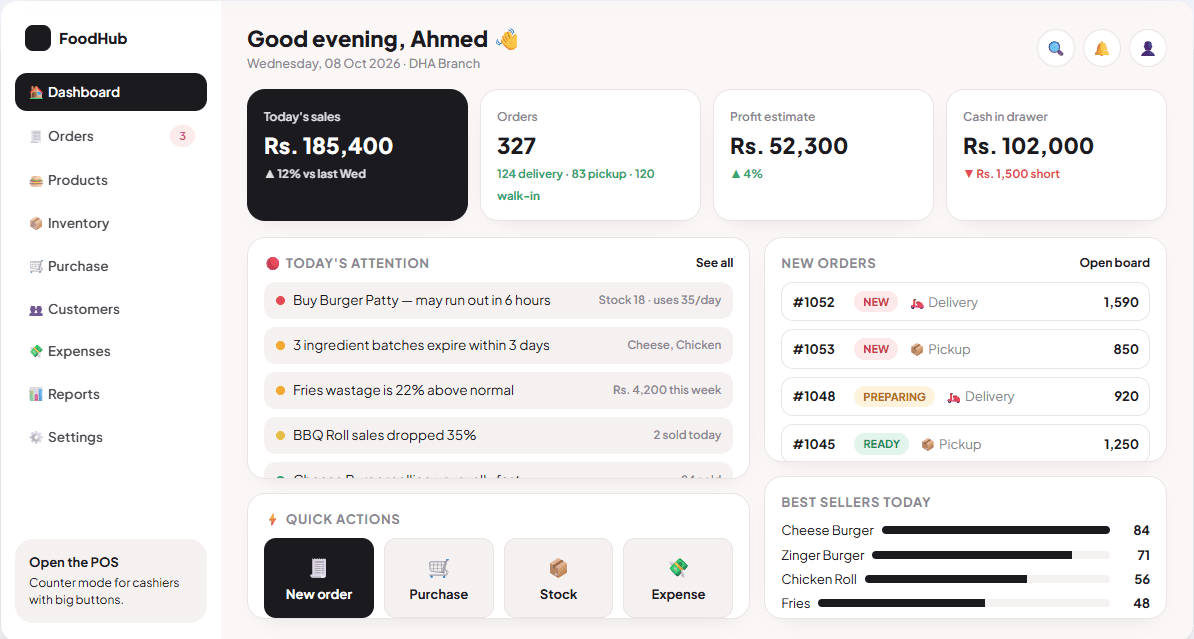This screenshot has width=1194, height=639.
Task: Open the Fries wastage alert row
Action: coord(499,391)
